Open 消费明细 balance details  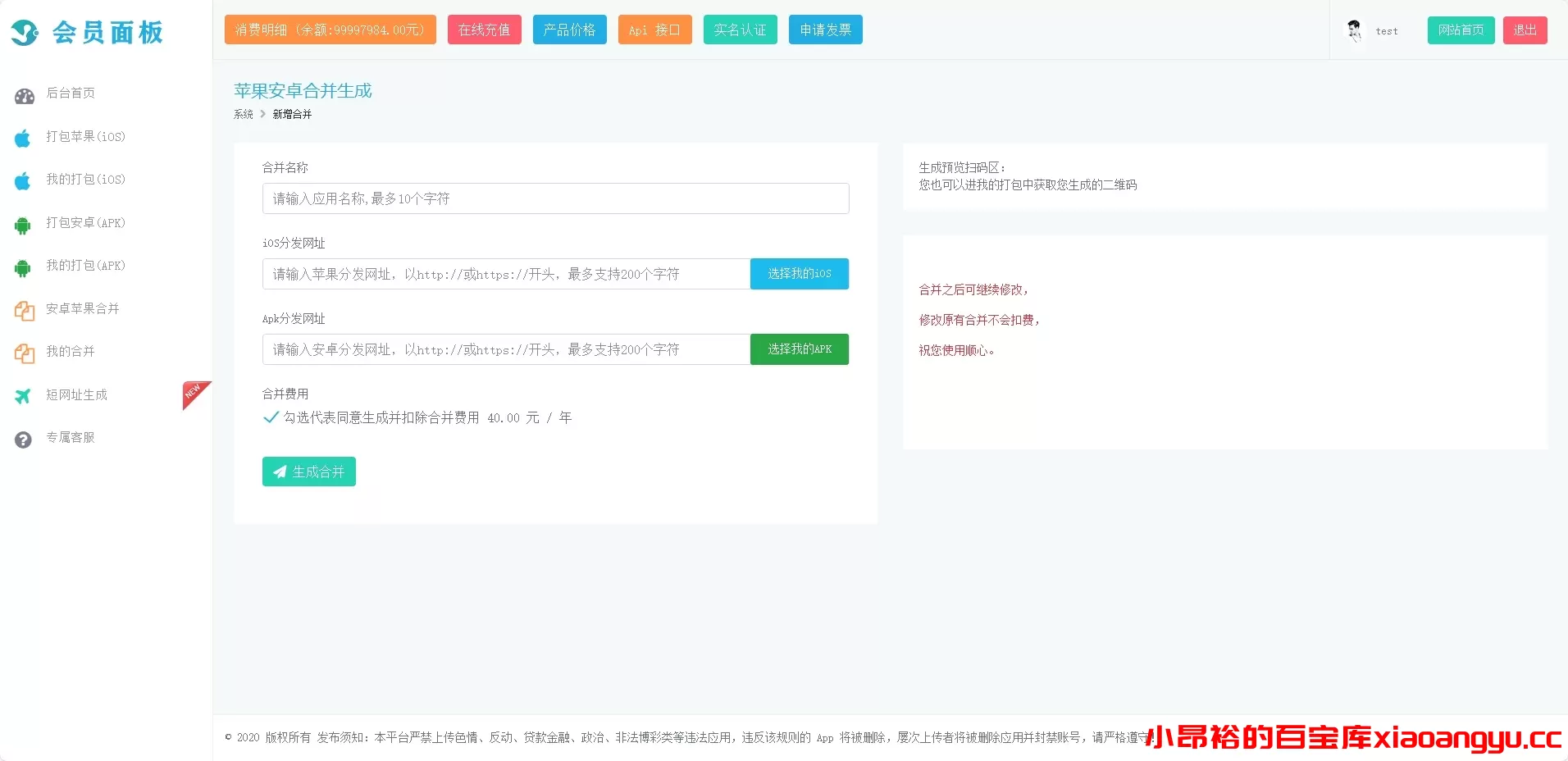point(330,30)
